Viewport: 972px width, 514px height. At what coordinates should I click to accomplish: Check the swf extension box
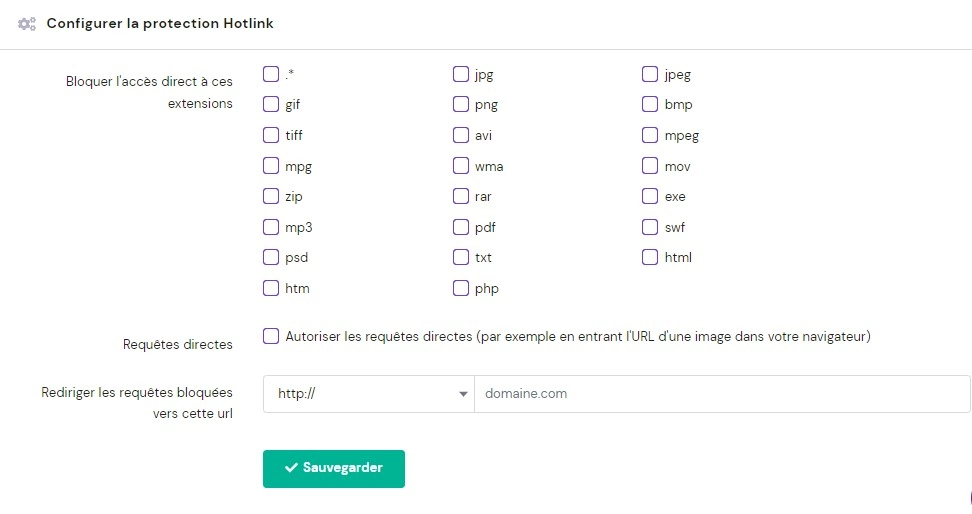[x=650, y=227]
